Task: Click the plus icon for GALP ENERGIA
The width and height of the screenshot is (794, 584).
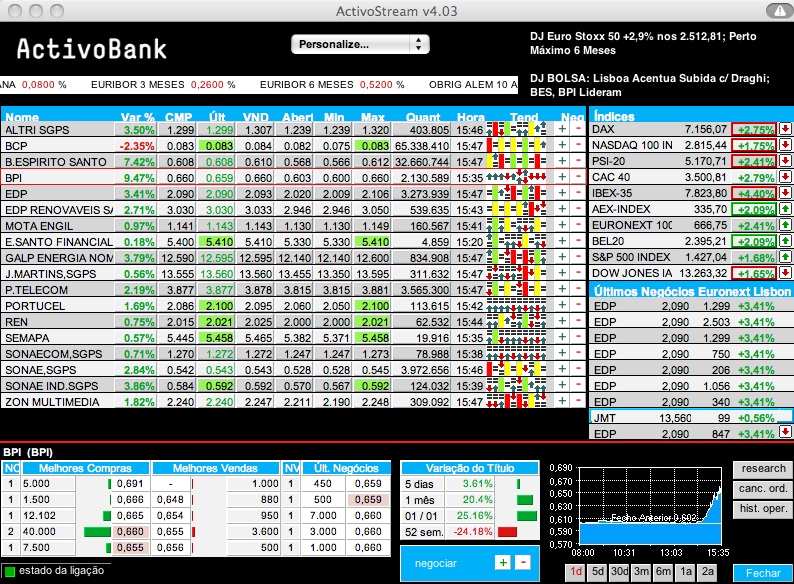Action: pos(562,257)
